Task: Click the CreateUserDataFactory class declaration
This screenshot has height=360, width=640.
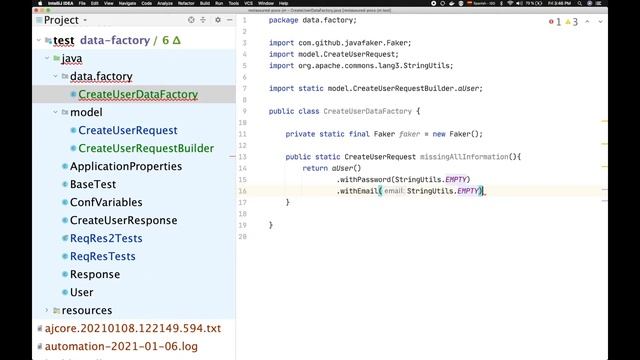Action: [367, 111]
